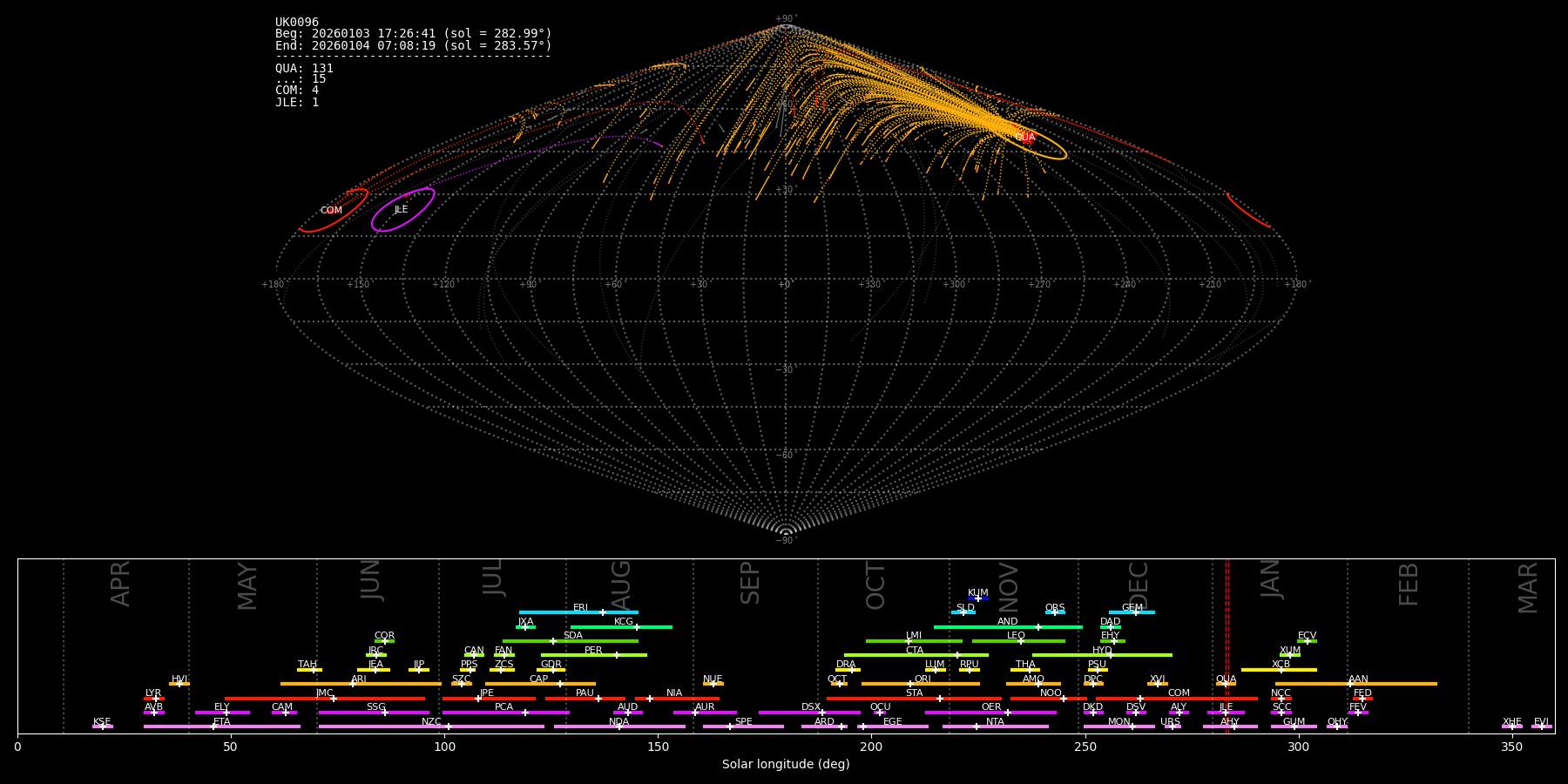This screenshot has height=784, width=1568.
Task: Select the magenta JLE radiant ellipse on sky map
Action: [x=402, y=210]
